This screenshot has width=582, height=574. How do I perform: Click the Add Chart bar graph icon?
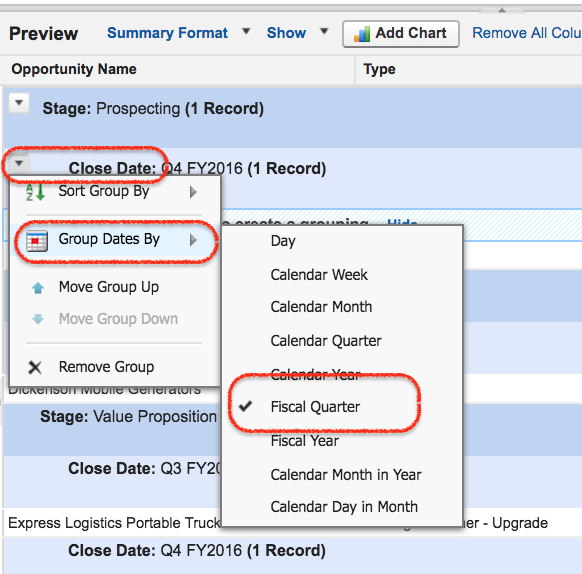pyautogui.click(x=362, y=34)
